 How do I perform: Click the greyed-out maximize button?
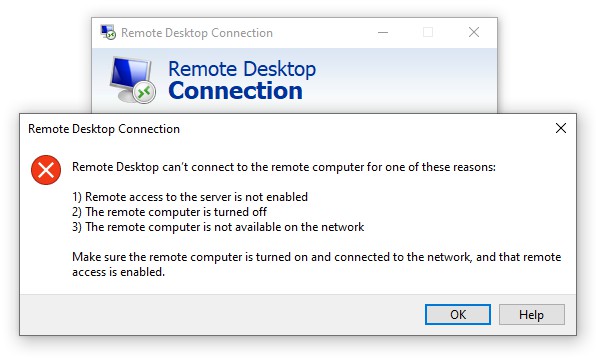428,32
